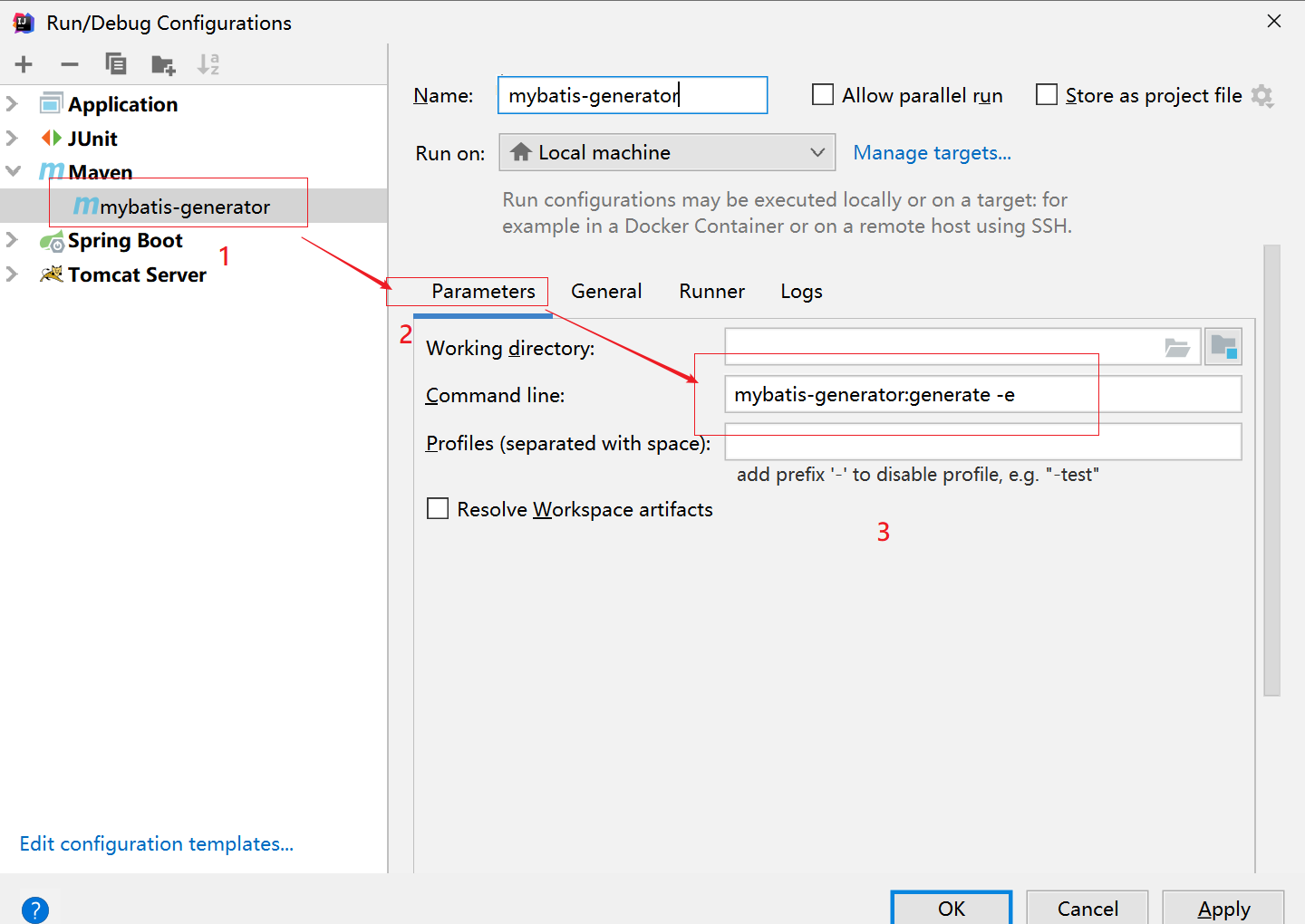Click into the Command line field

983,395
